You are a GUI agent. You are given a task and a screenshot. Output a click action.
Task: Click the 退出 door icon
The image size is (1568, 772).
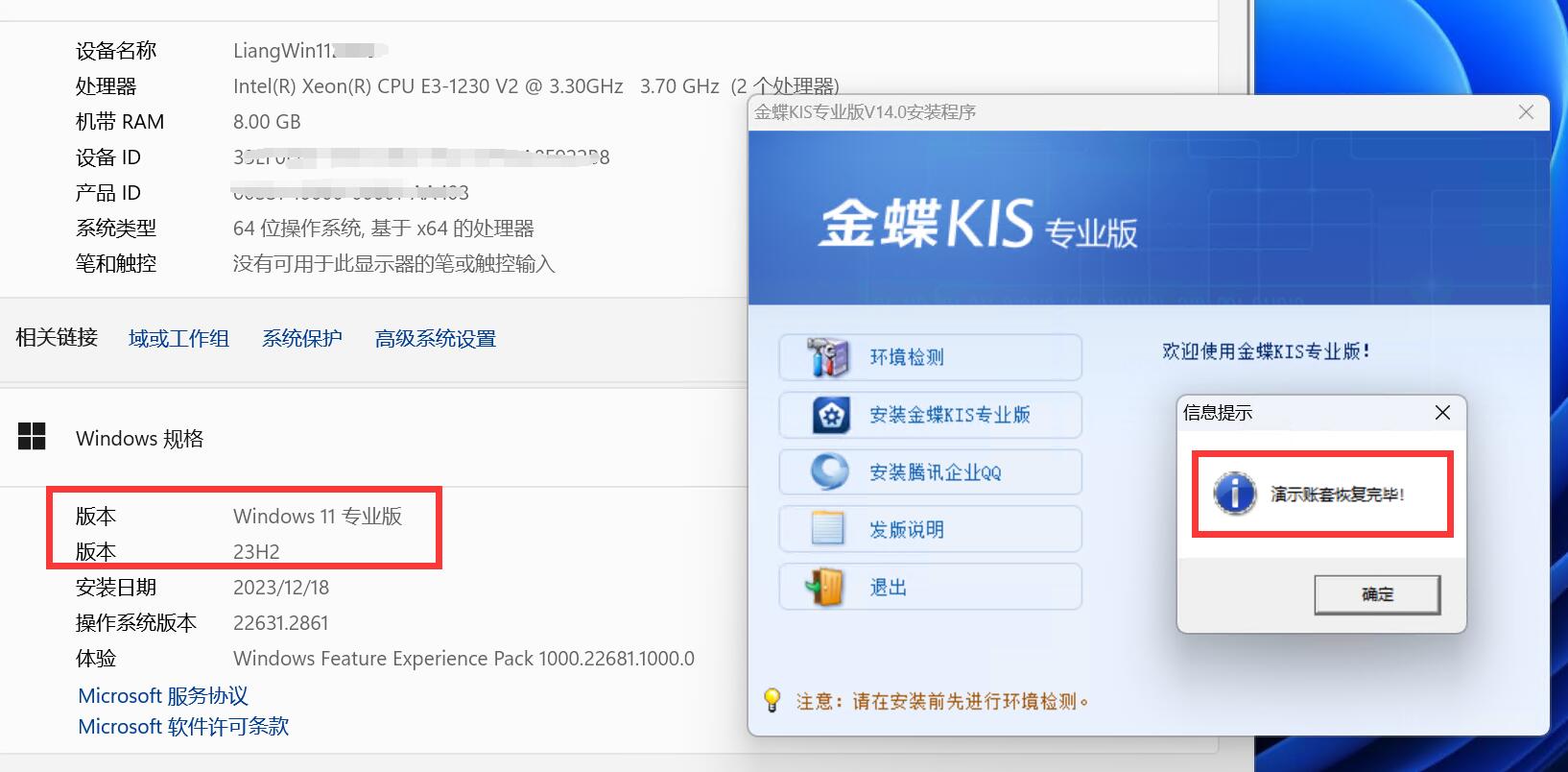(x=825, y=587)
